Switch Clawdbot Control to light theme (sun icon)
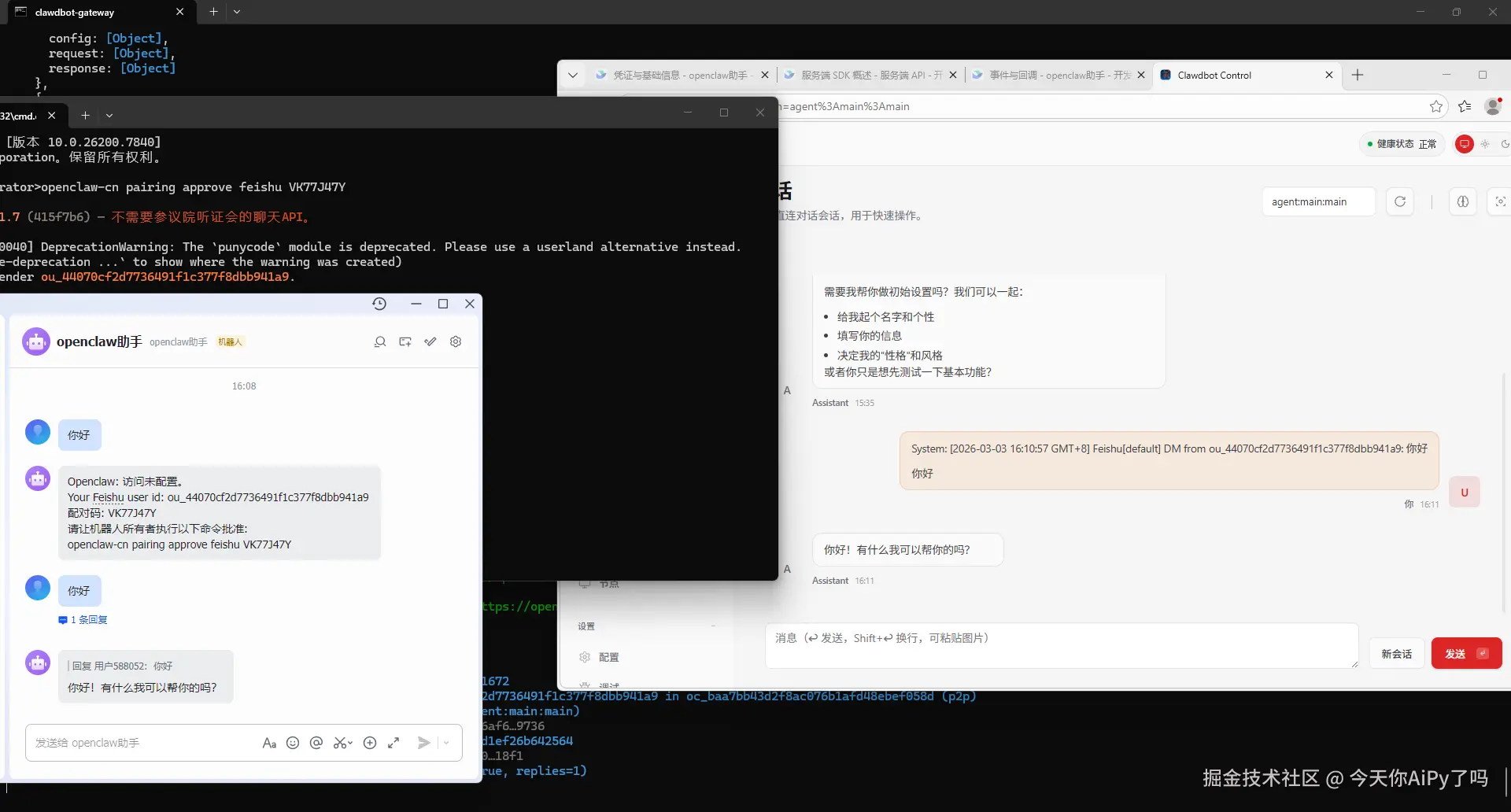 [1485, 144]
